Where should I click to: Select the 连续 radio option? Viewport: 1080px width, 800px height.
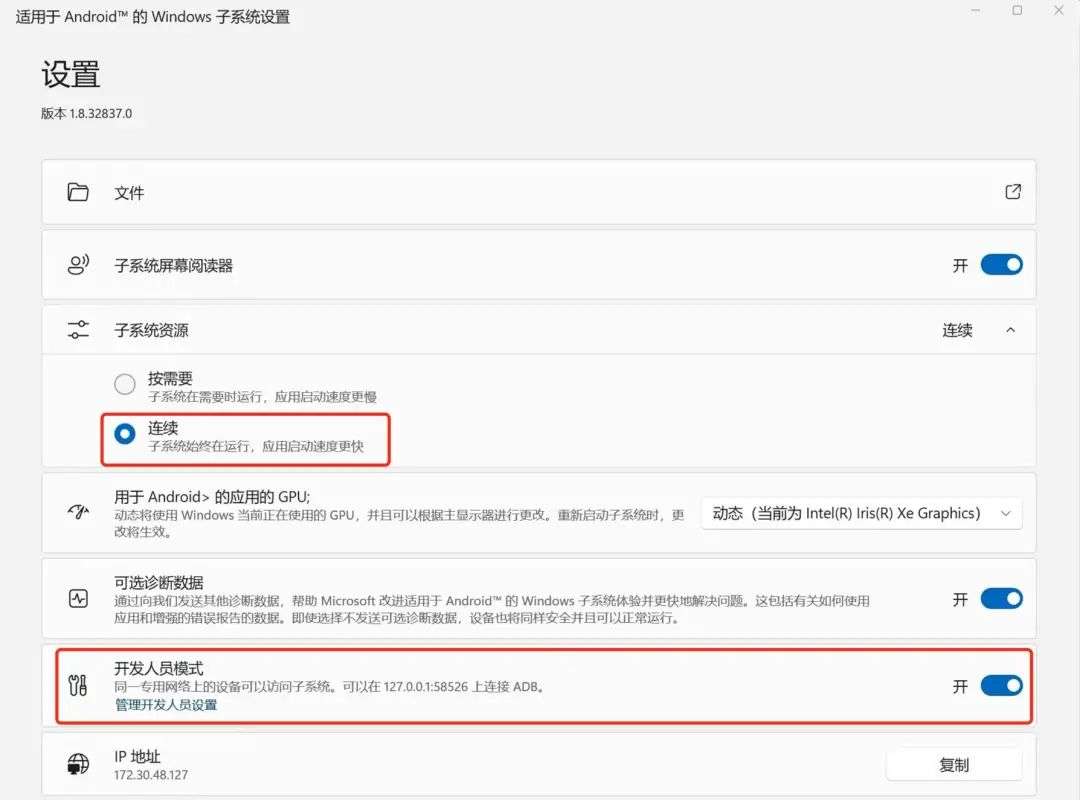click(x=125, y=434)
